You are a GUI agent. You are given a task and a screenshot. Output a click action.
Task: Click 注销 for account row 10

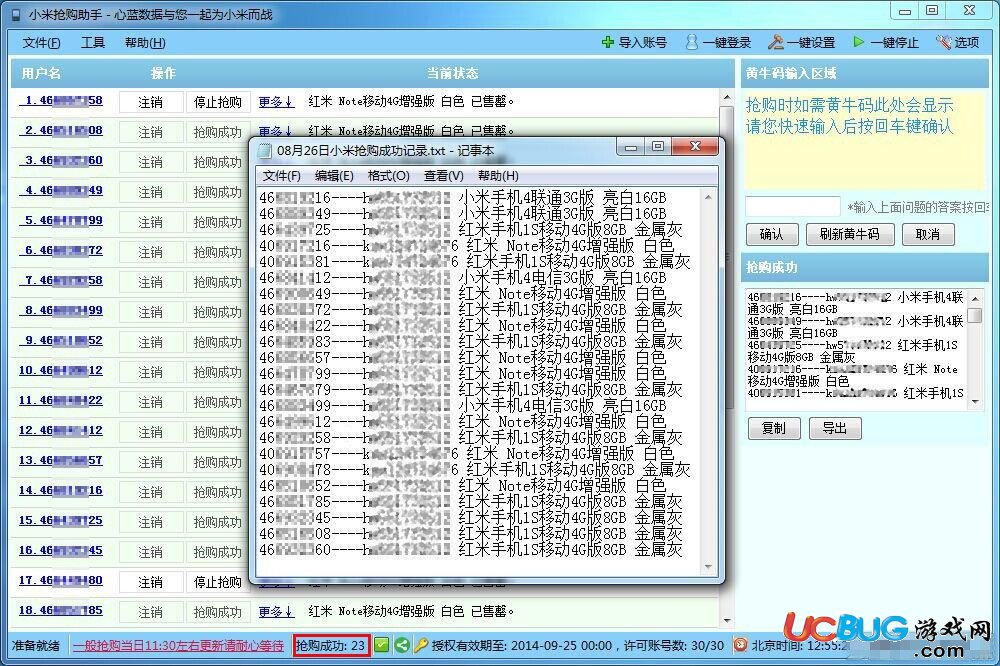click(x=151, y=372)
